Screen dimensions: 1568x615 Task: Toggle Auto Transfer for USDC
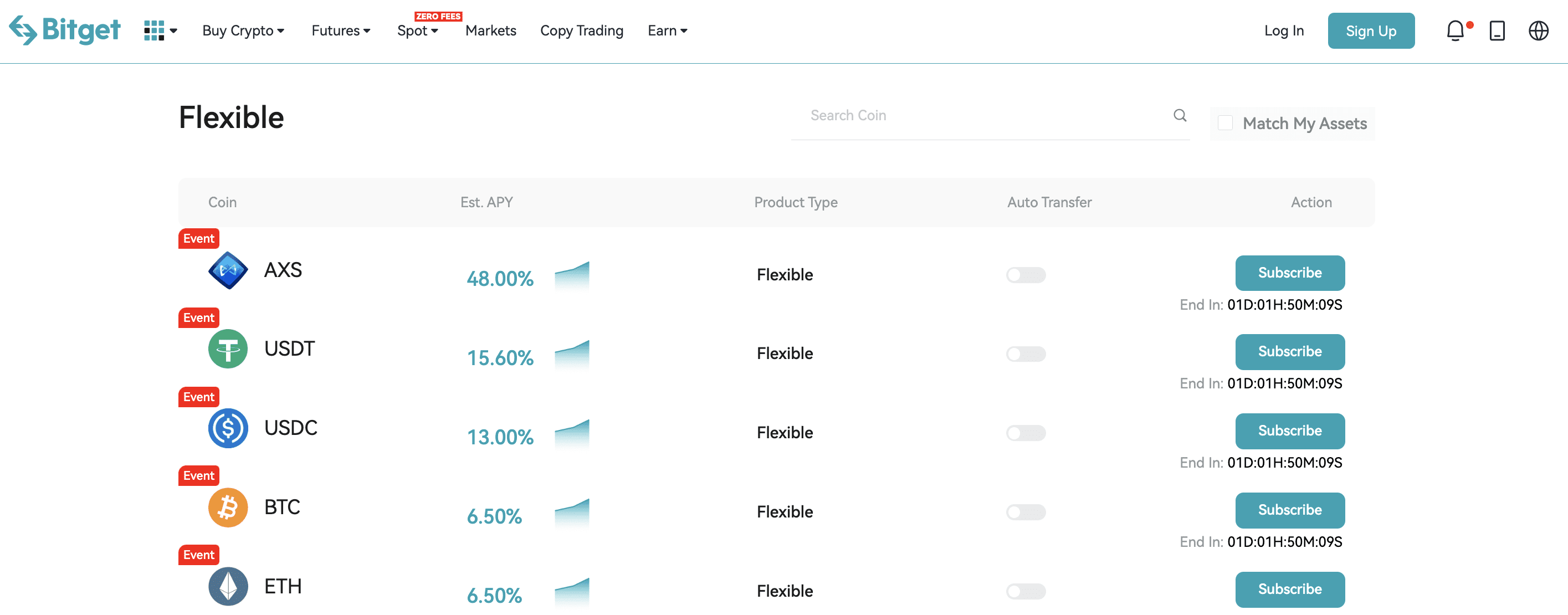point(1026,433)
